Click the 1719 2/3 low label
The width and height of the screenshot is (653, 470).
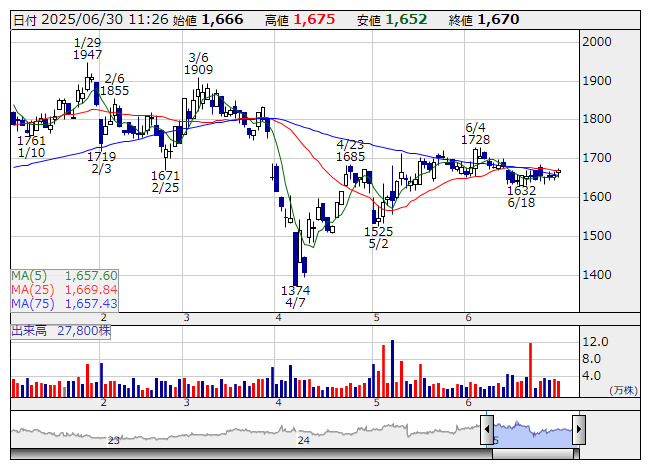coord(101,163)
